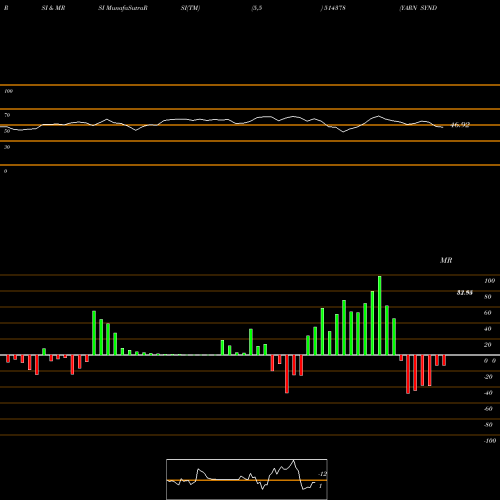Viewport: 500px width, 500px height.
Task: Click the 80 label on MR axis
Action: [488, 297]
